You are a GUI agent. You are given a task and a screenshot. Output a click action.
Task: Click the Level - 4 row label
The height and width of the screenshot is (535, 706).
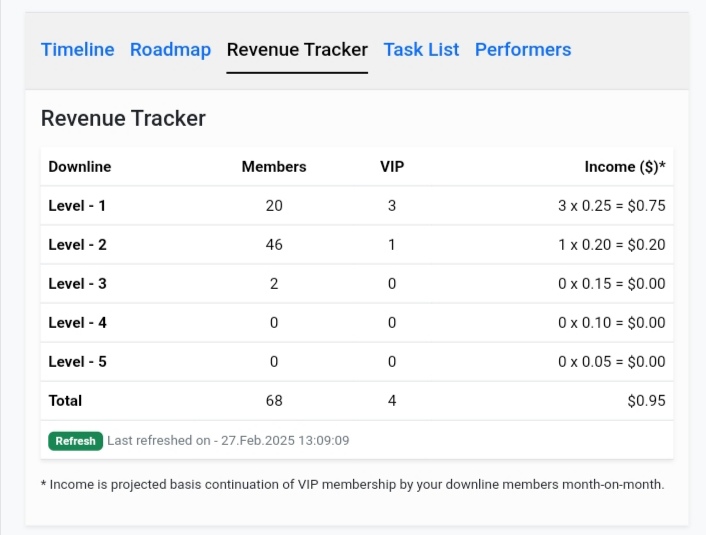point(77,323)
